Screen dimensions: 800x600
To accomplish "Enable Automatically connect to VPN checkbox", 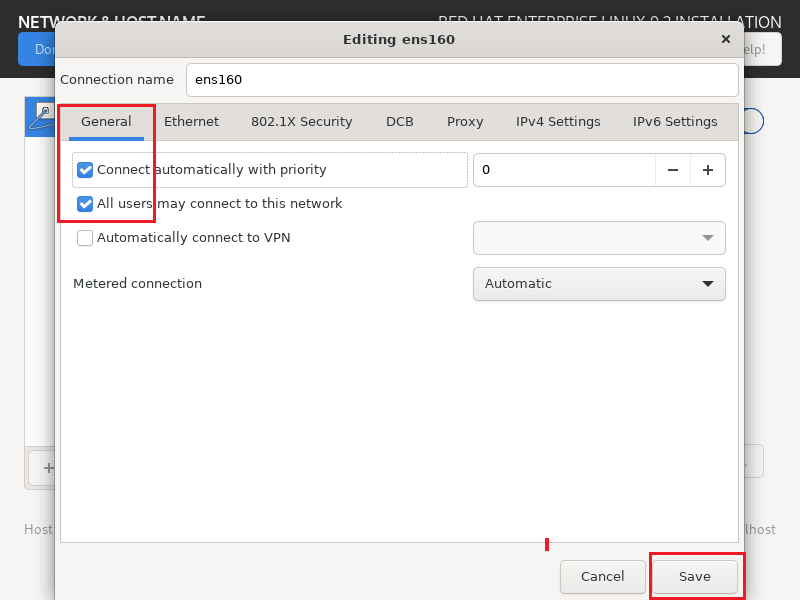I will point(85,238).
